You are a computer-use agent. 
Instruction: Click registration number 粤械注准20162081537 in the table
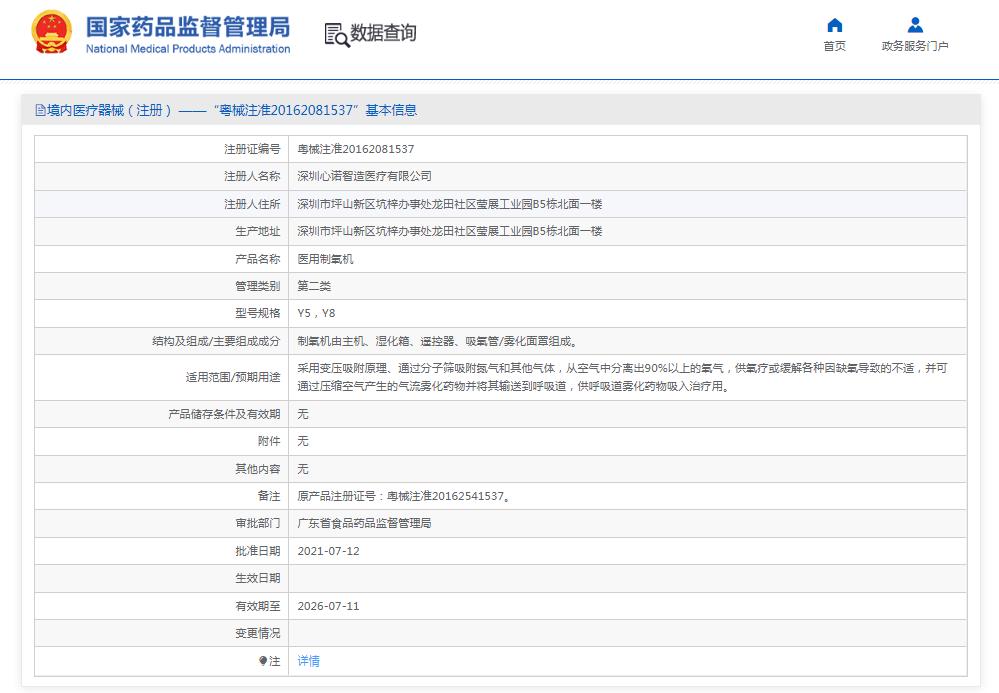356,149
